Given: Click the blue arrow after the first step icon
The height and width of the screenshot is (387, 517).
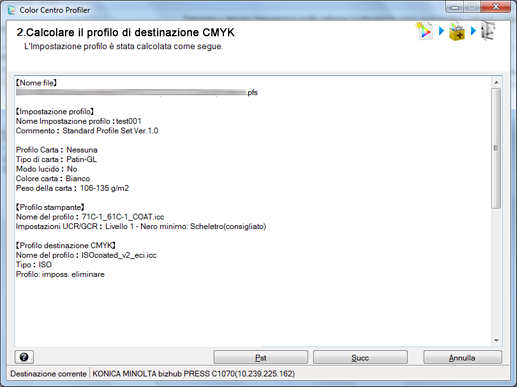Looking at the screenshot, I should click(x=441, y=31).
